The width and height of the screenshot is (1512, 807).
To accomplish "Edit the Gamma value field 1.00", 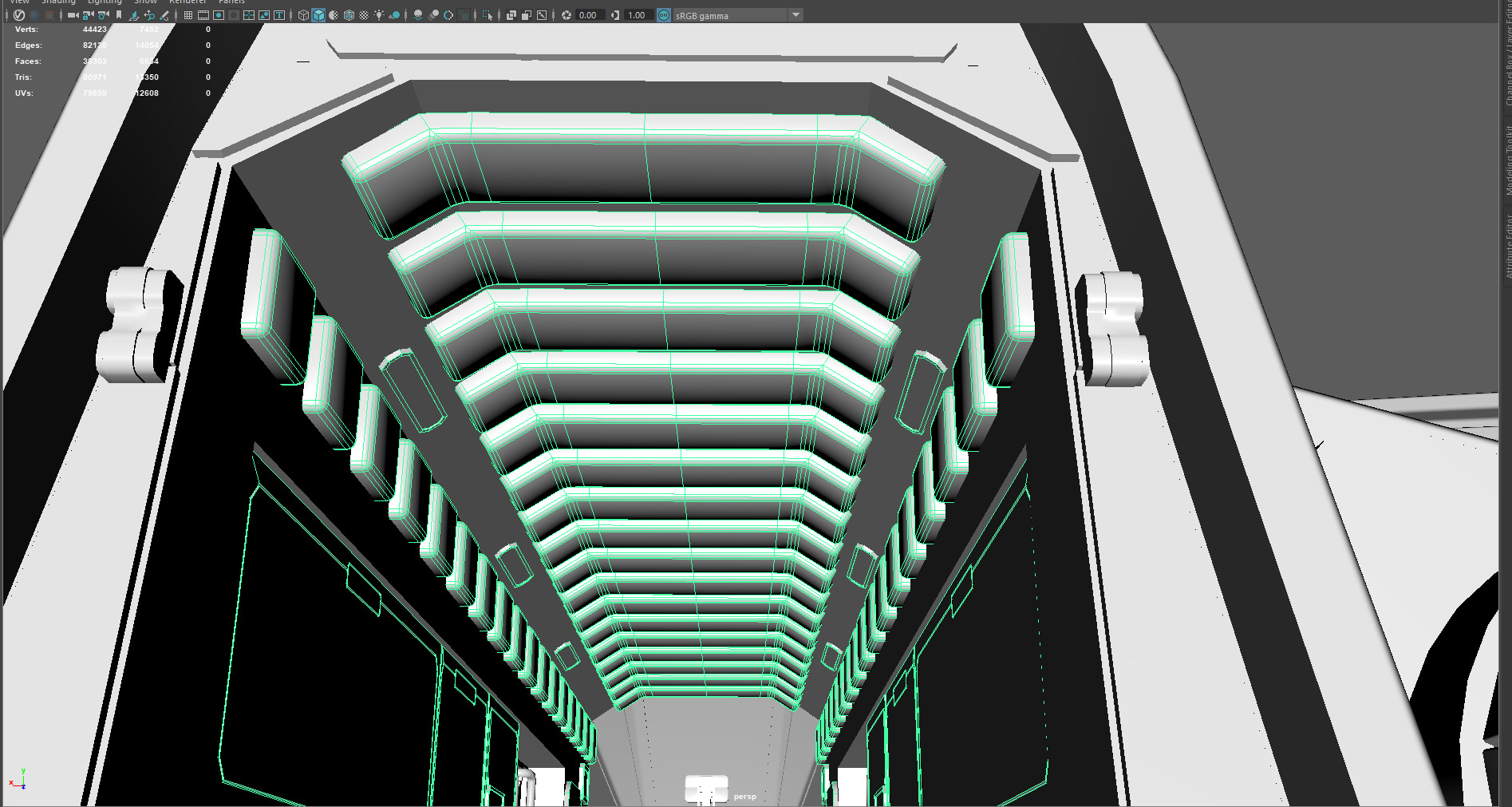I will pyautogui.click(x=638, y=15).
